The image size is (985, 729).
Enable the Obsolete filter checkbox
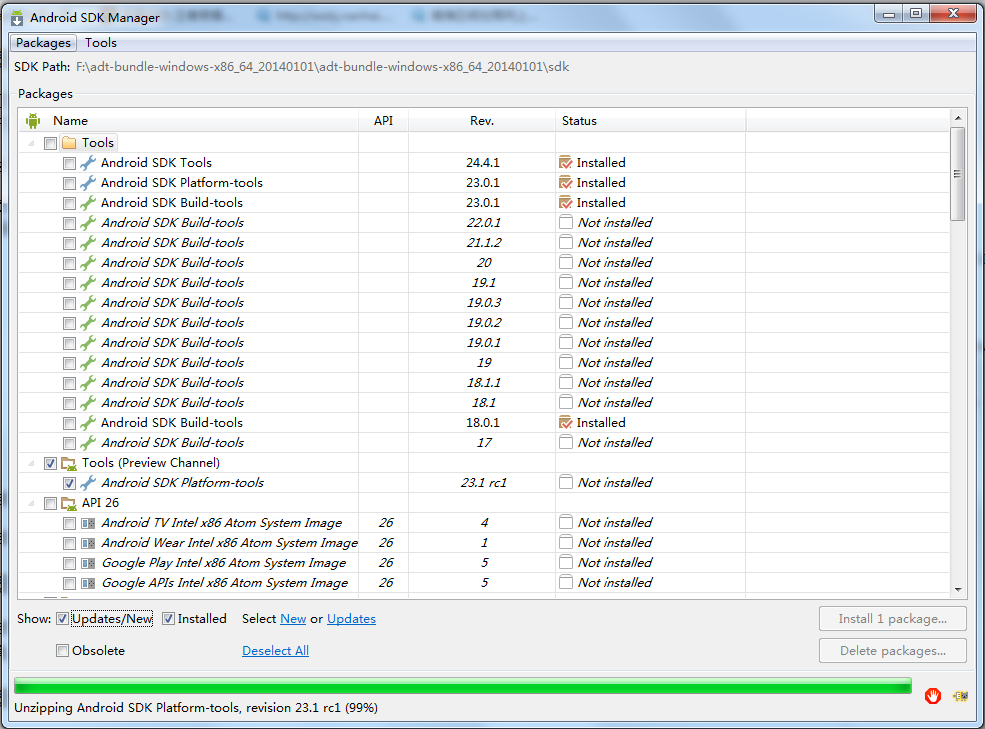click(62, 650)
